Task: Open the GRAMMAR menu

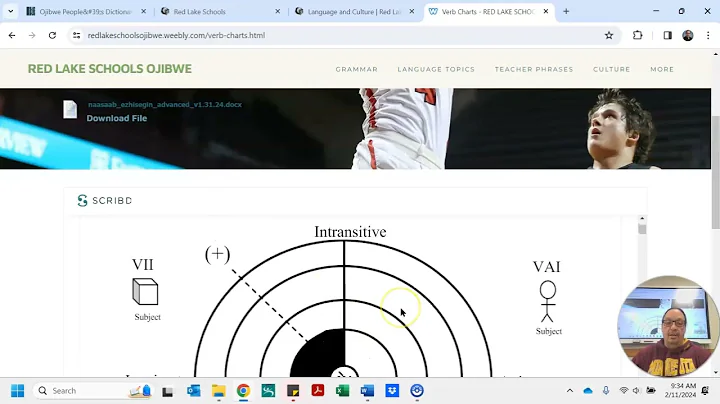Action: point(356,69)
